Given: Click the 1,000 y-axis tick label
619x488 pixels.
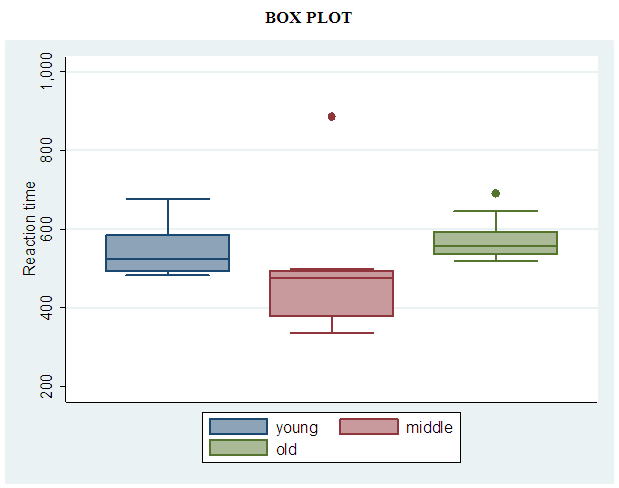Looking at the screenshot, I should [47, 72].
